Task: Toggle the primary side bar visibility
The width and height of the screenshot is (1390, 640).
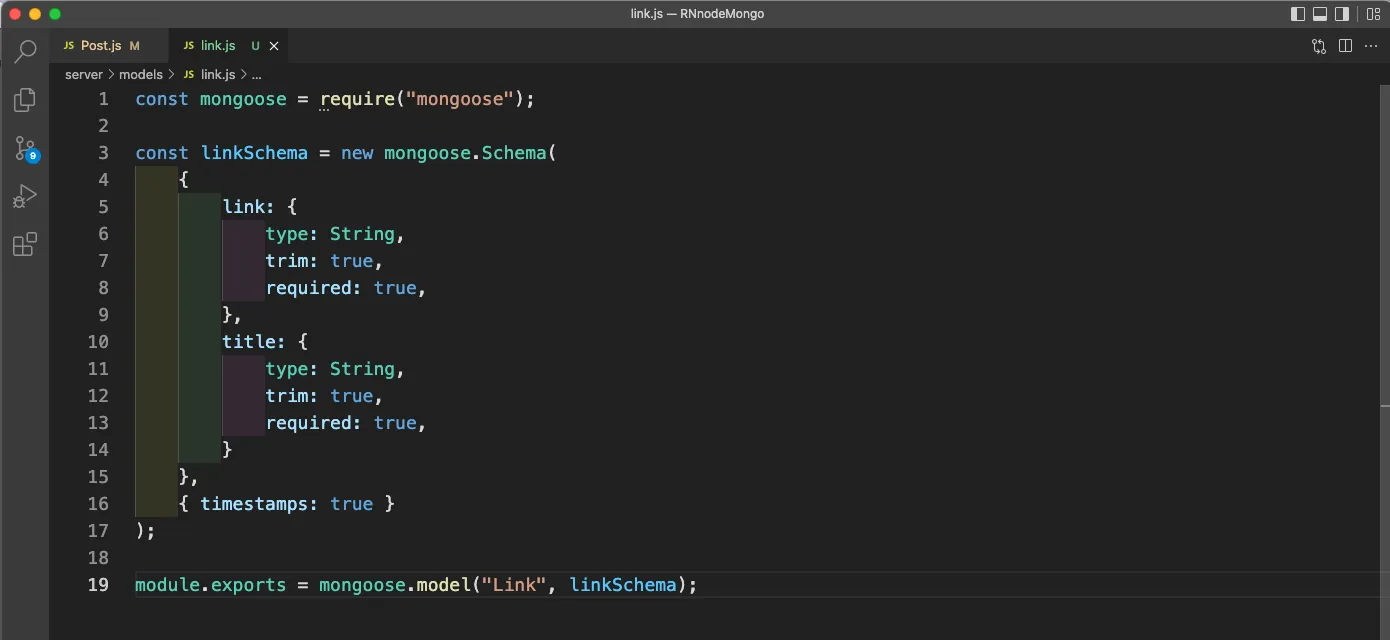Action: [1298, 14]
